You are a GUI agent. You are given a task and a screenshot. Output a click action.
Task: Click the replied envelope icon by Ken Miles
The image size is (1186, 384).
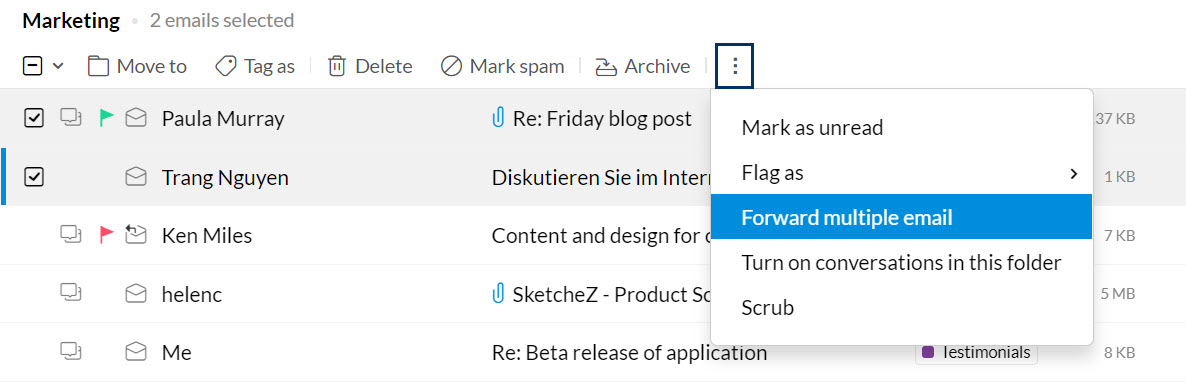(x=135, y=235)
